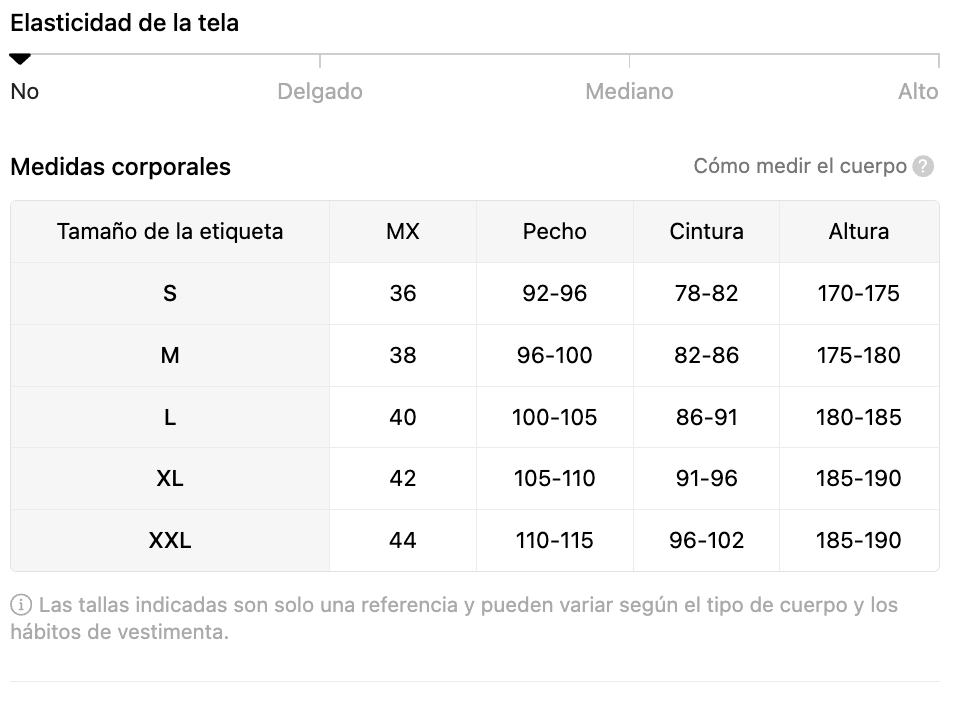Click the 'MX' column header
Viewport: 968px width, 706px height.
403,231
